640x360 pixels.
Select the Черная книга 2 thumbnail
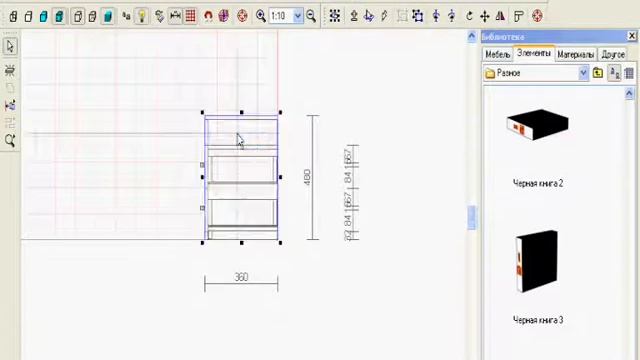click(538, 125)
